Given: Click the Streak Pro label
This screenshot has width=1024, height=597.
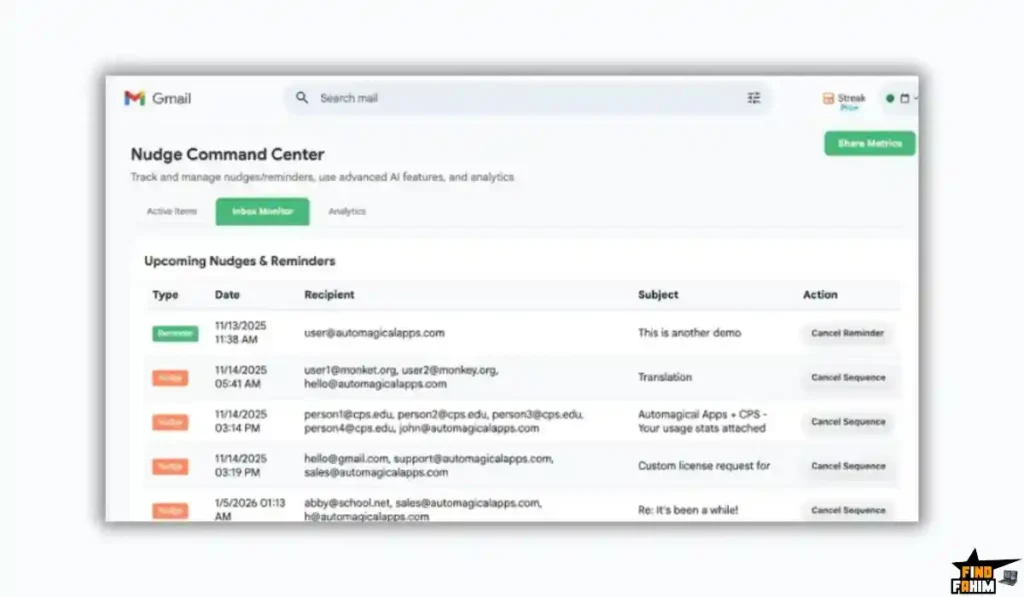Looking at the screenshot, I should click(848, 106).
